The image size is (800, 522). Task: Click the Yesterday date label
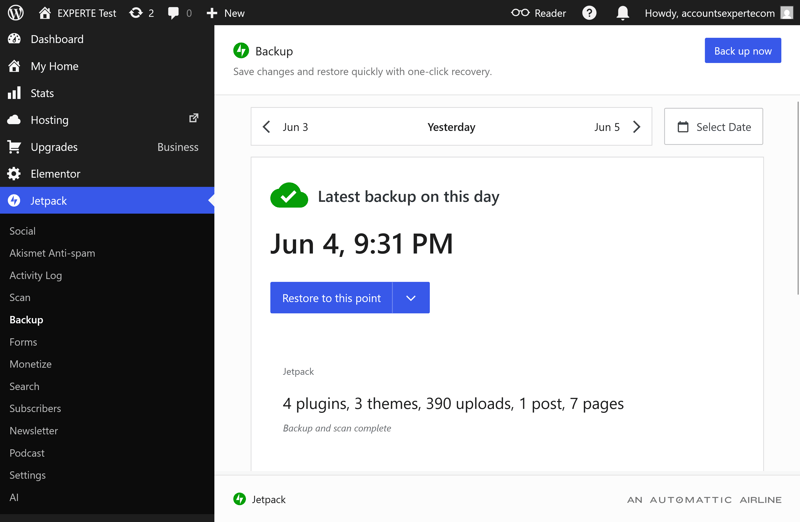coord(451,127)
